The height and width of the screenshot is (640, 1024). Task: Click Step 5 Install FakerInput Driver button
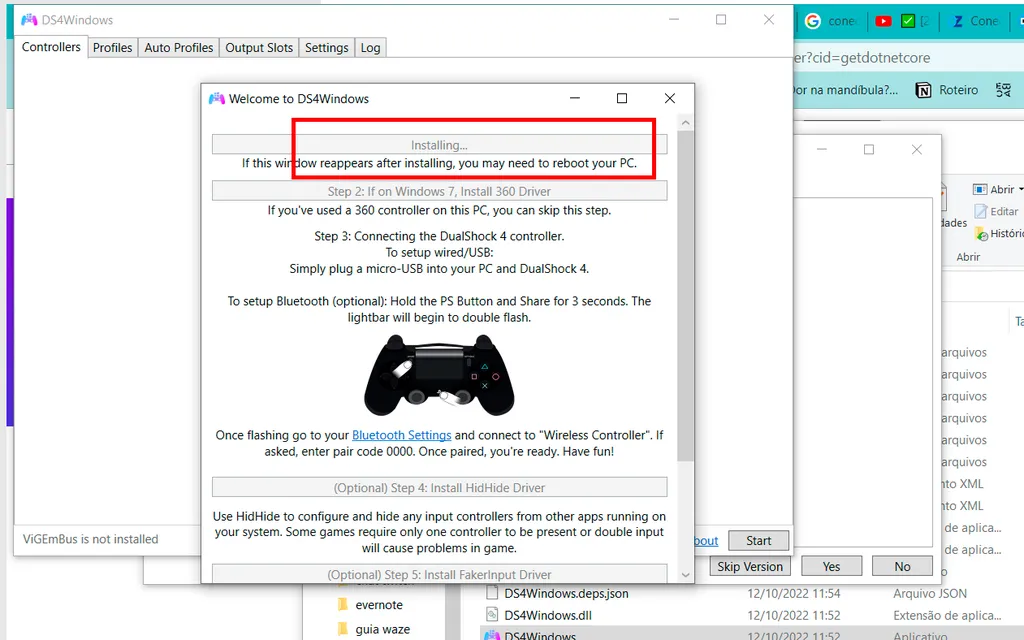pyautogui.click(x=440, y=574)
